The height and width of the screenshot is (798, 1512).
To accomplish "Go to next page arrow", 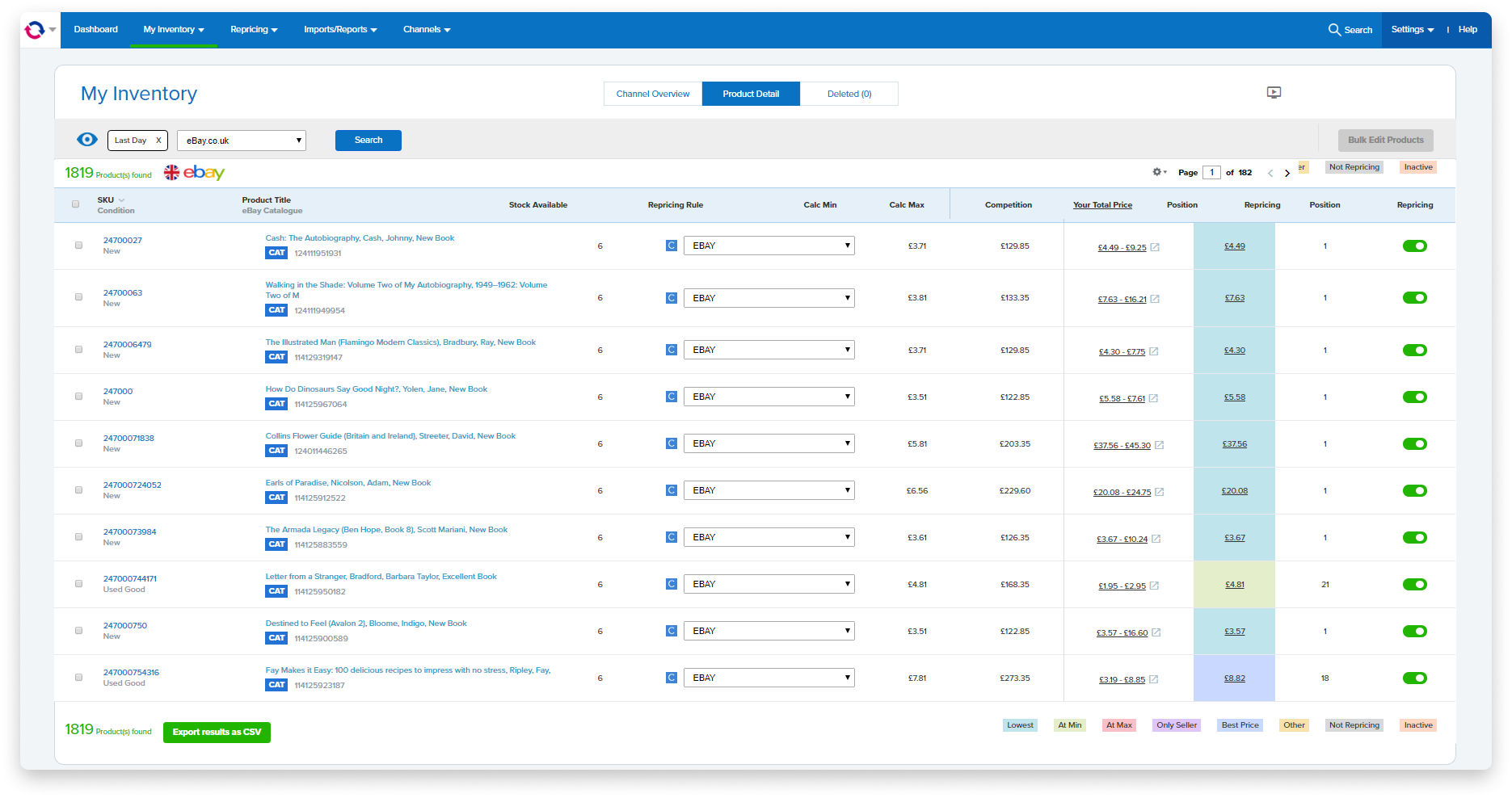I will 1287,173.
